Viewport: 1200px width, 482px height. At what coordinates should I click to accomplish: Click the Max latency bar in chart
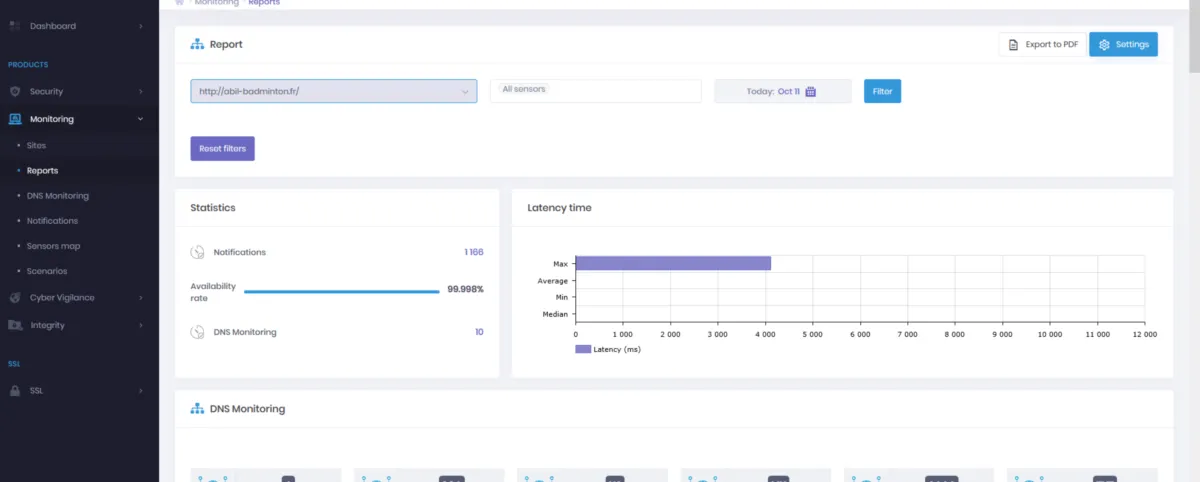point(674,263)
